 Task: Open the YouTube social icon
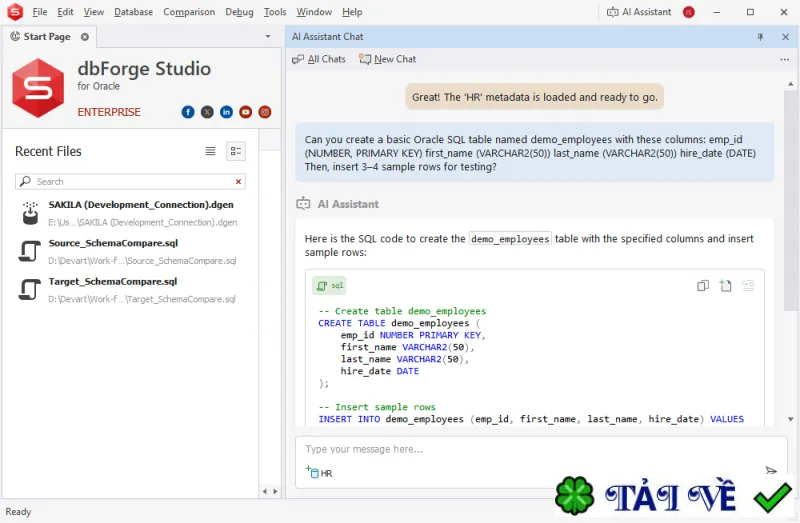pos(245,112)
